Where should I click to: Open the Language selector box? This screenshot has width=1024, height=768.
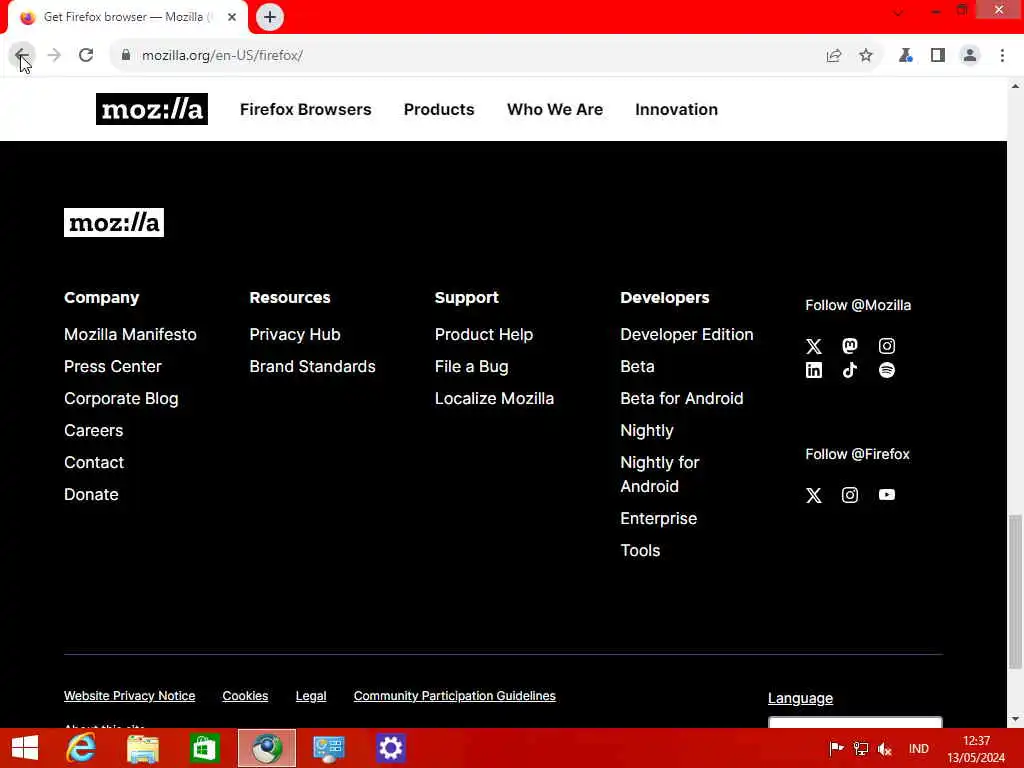(x=855, y=722)
